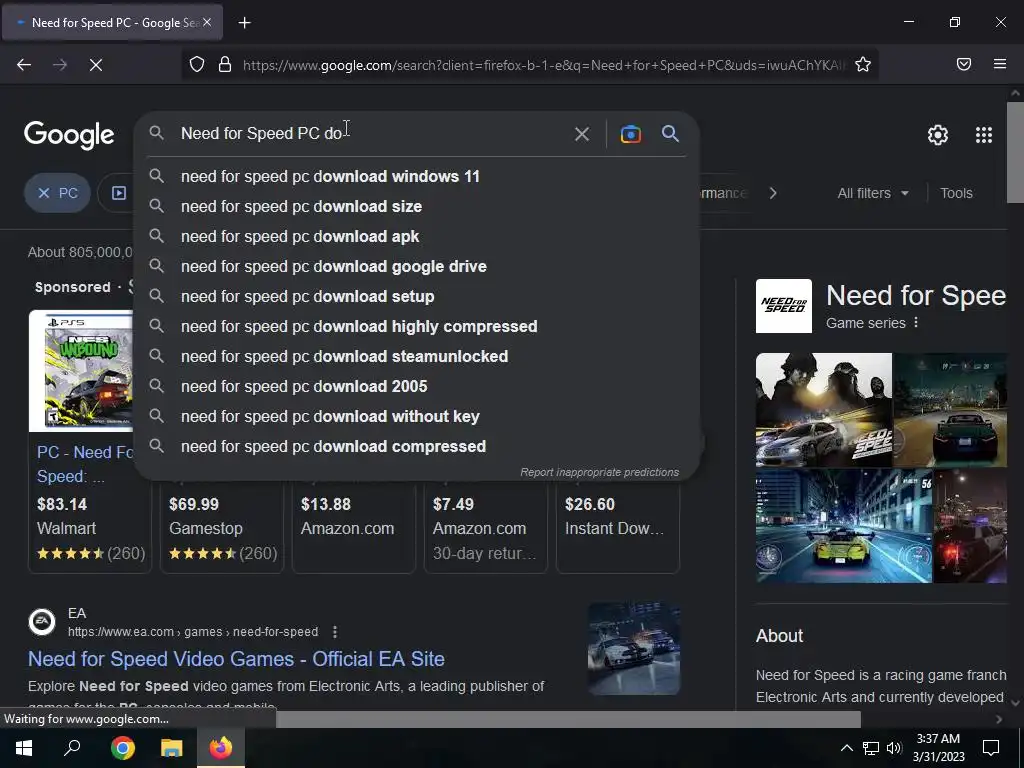Open the EA result thumbnail image

click(x=633, y=648)
